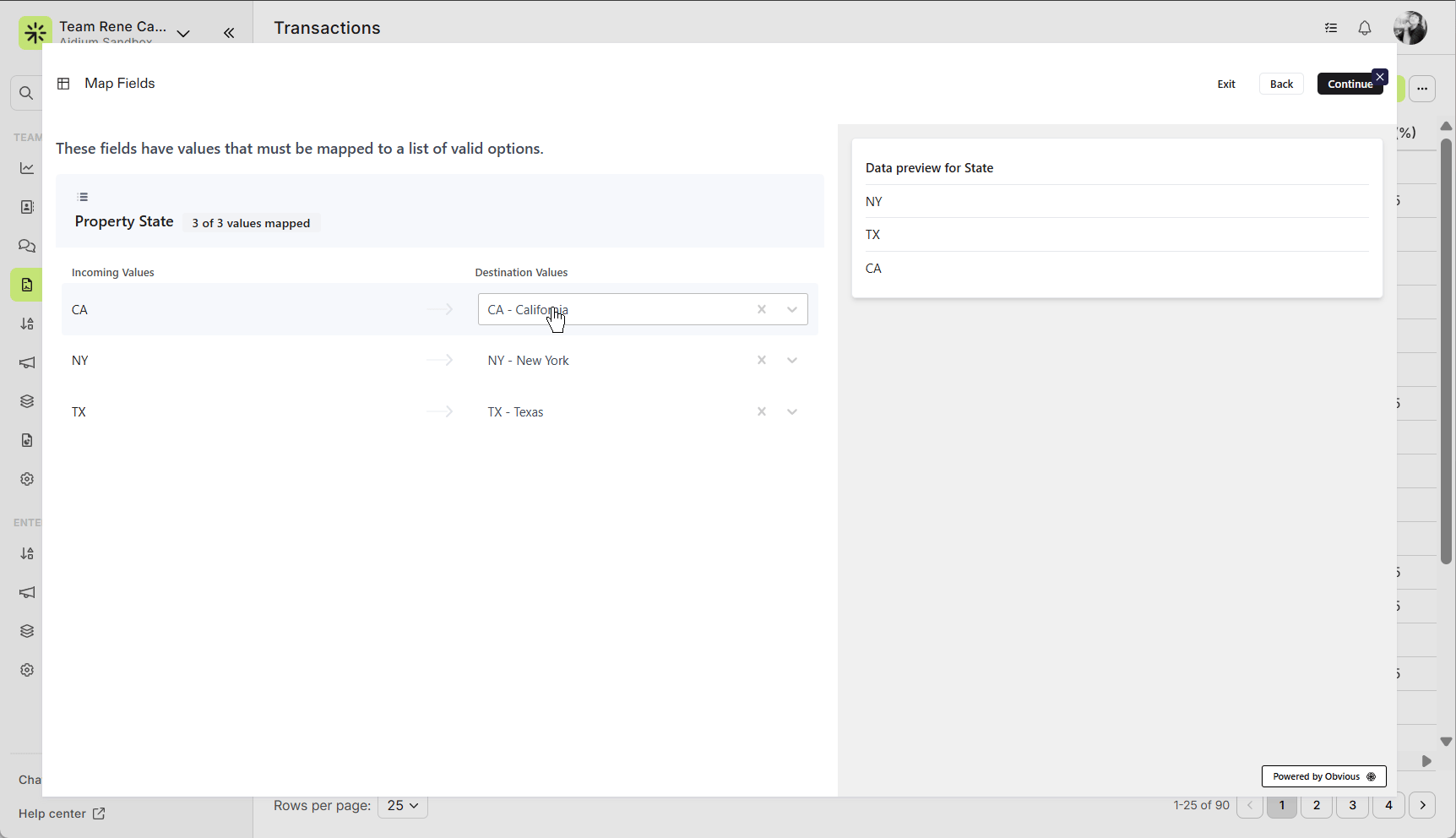The width and height of the screenshot is (1456, 838).
Task: Open the search icon in sidebar
Action: coord(26,93)
